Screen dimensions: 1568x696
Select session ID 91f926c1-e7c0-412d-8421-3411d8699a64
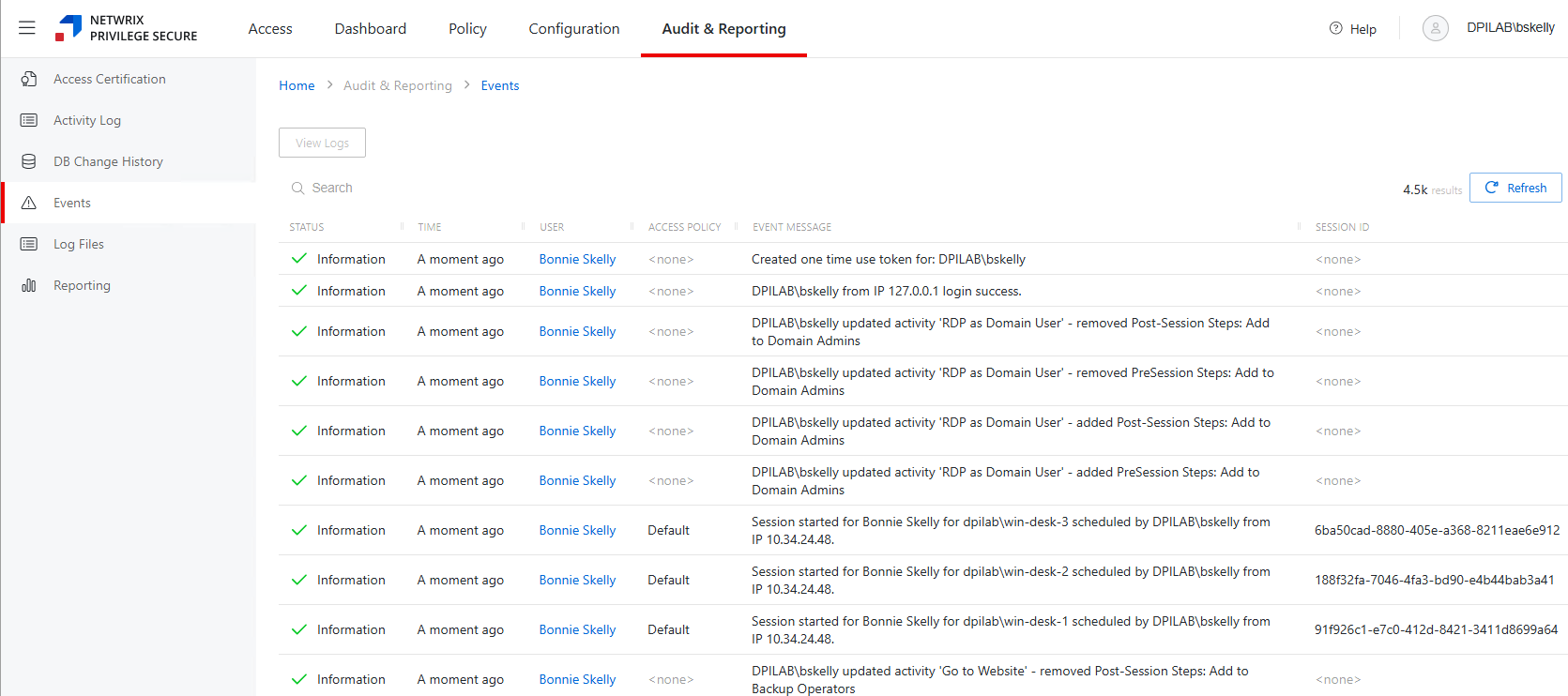(1436, 629)
